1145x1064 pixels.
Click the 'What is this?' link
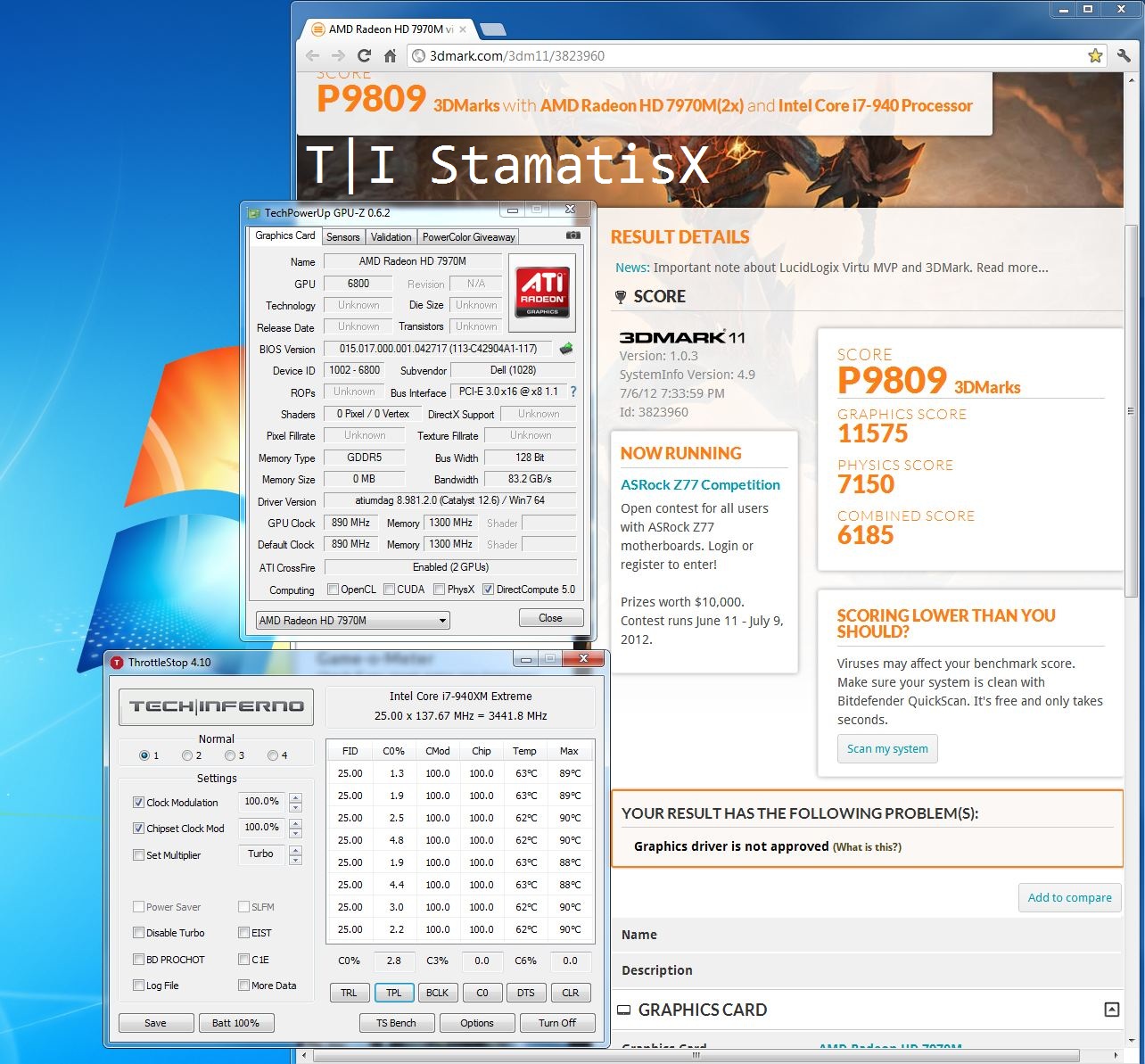[867, 847]
